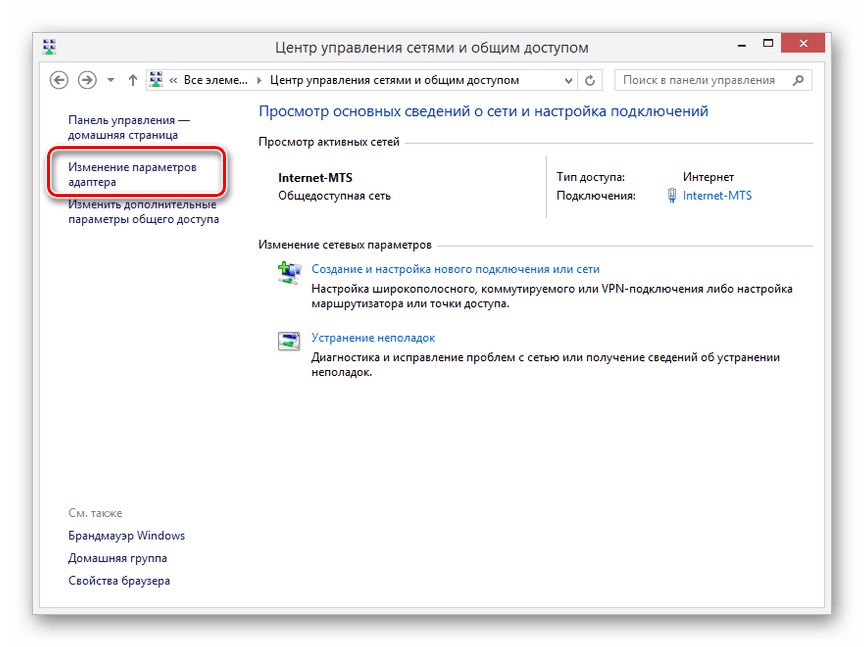Open 'Свойства браузера' link
The width and height of the screenshot is (864, 647).
point(119,581)
